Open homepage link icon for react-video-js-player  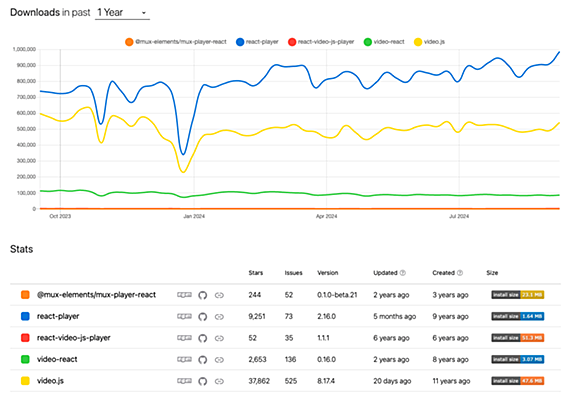coord(219,338)
